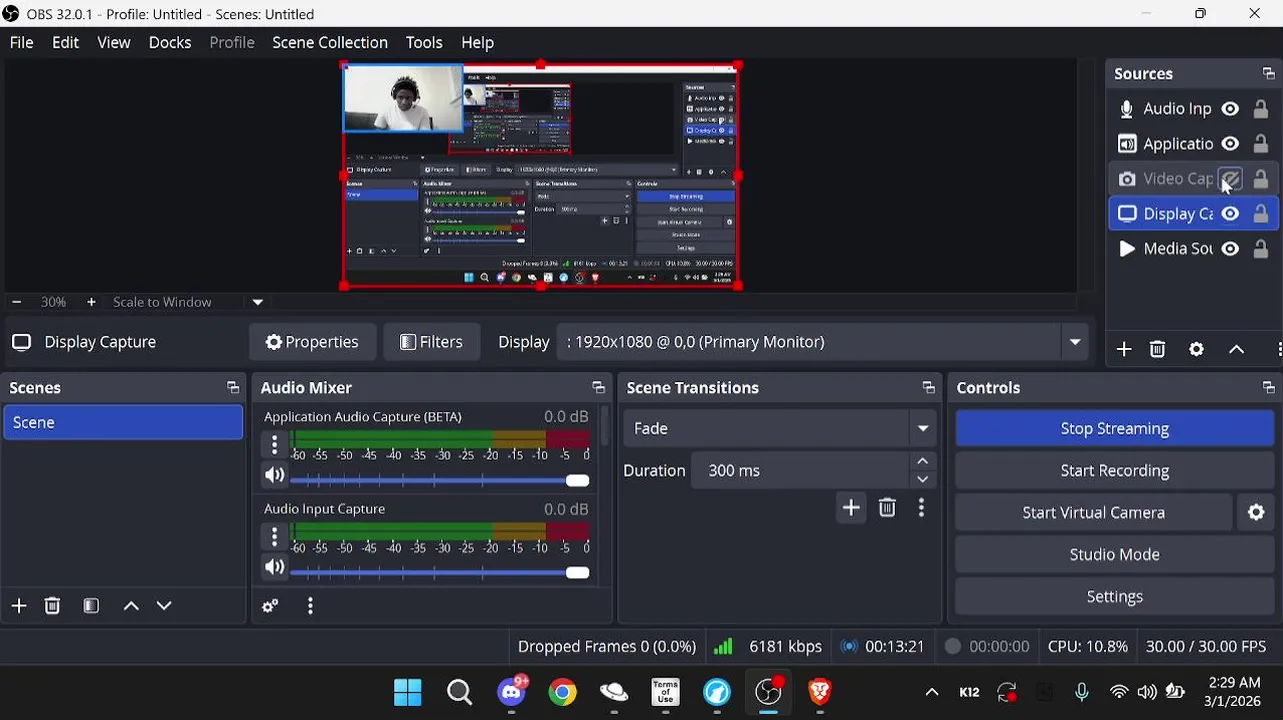The width and height of the screenshot is (1283, 720).
Task: Move selected source up
Action: [1236, 349]
